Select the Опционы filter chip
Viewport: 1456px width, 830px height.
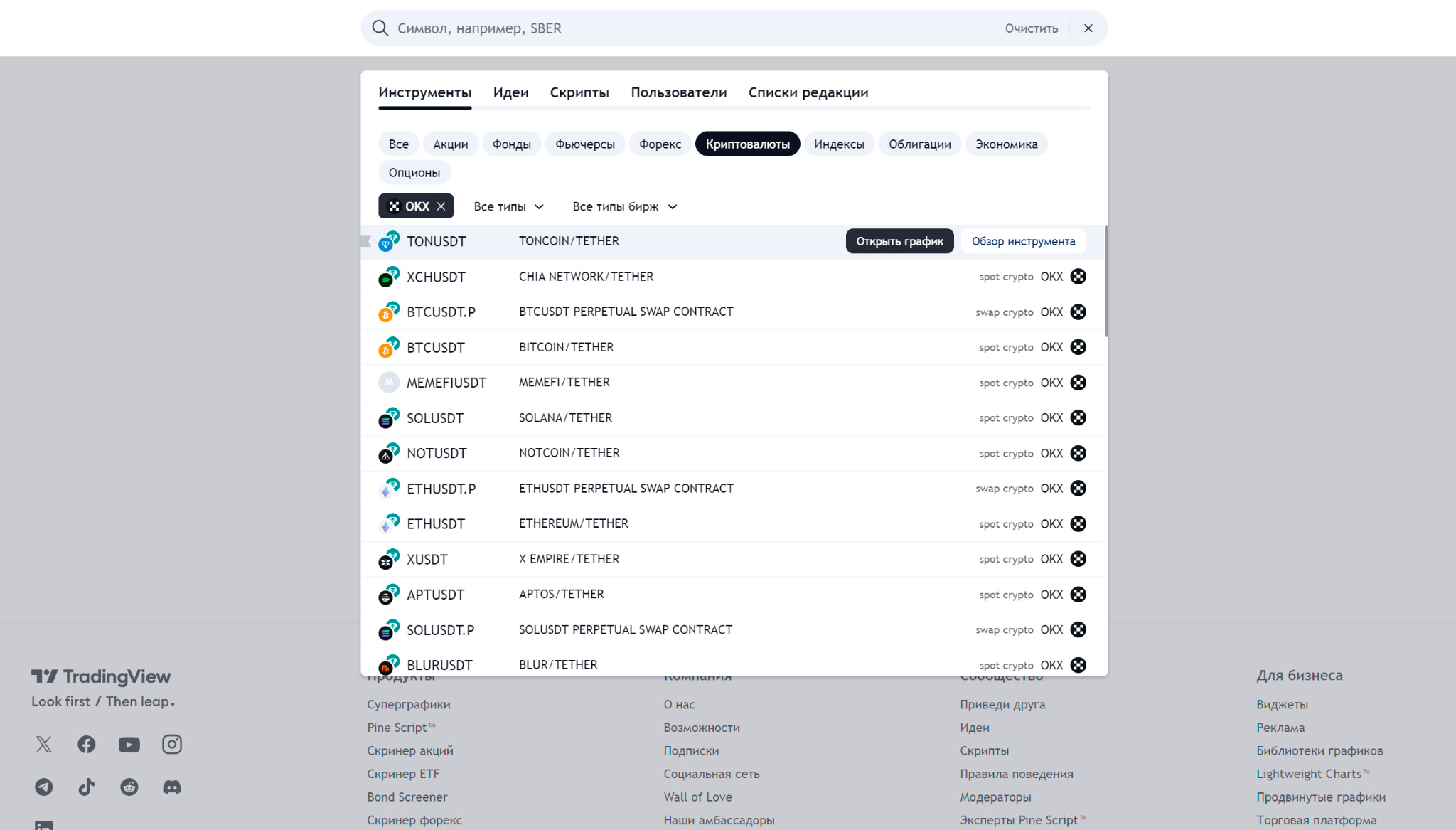[414, 173]
